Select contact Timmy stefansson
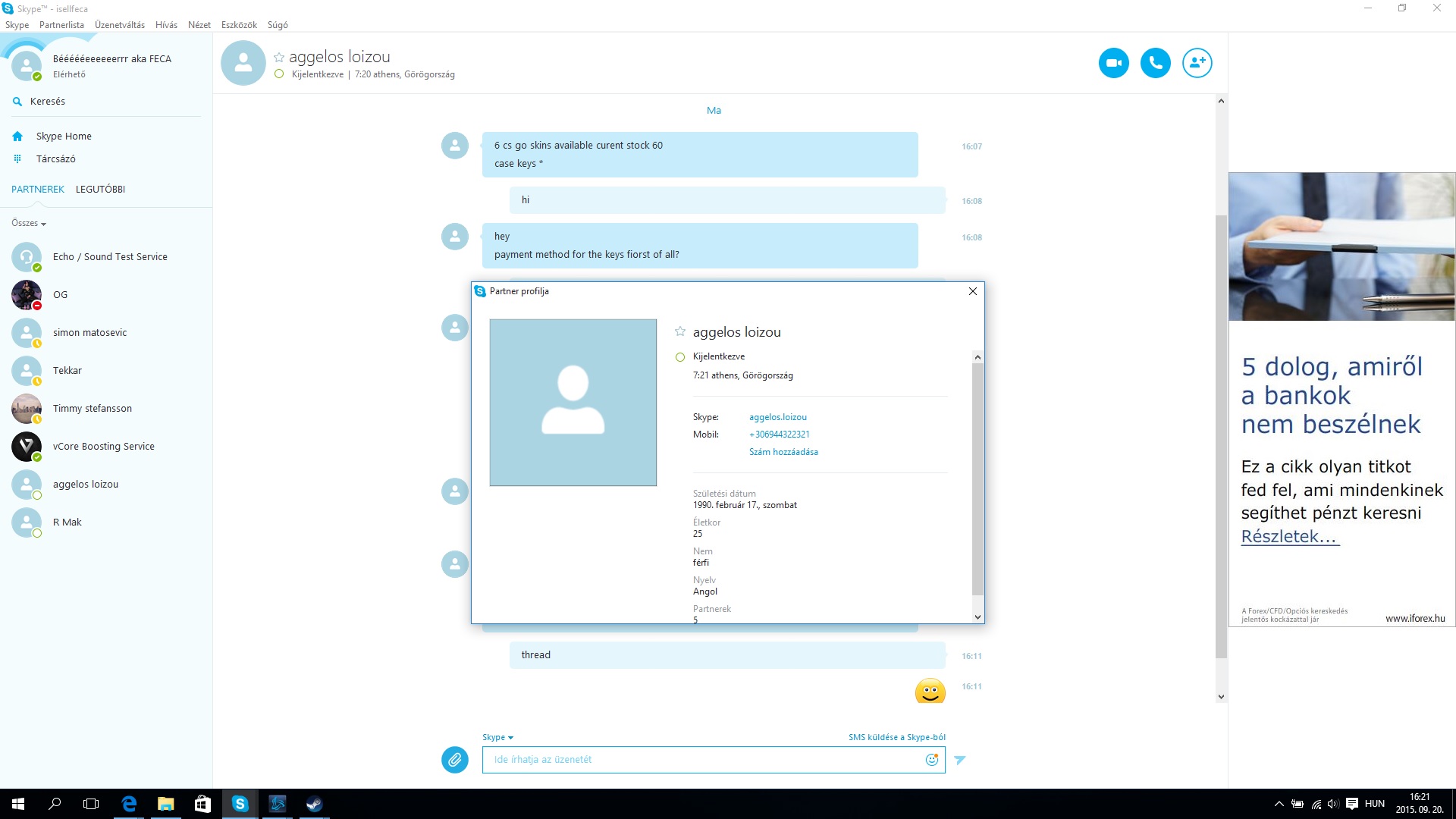The image size is (1456, 819). tap(106, 409)
